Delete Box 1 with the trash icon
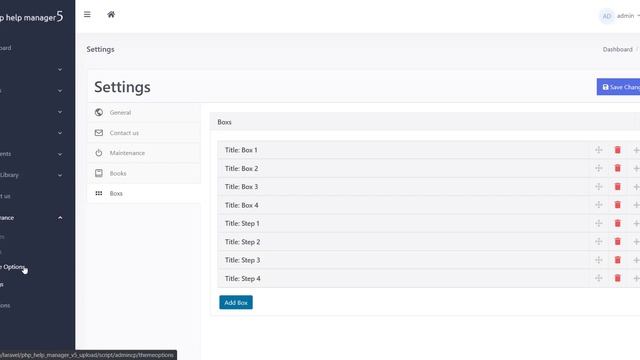The width and height of the screenshot is (640, 360). point(618,150)
